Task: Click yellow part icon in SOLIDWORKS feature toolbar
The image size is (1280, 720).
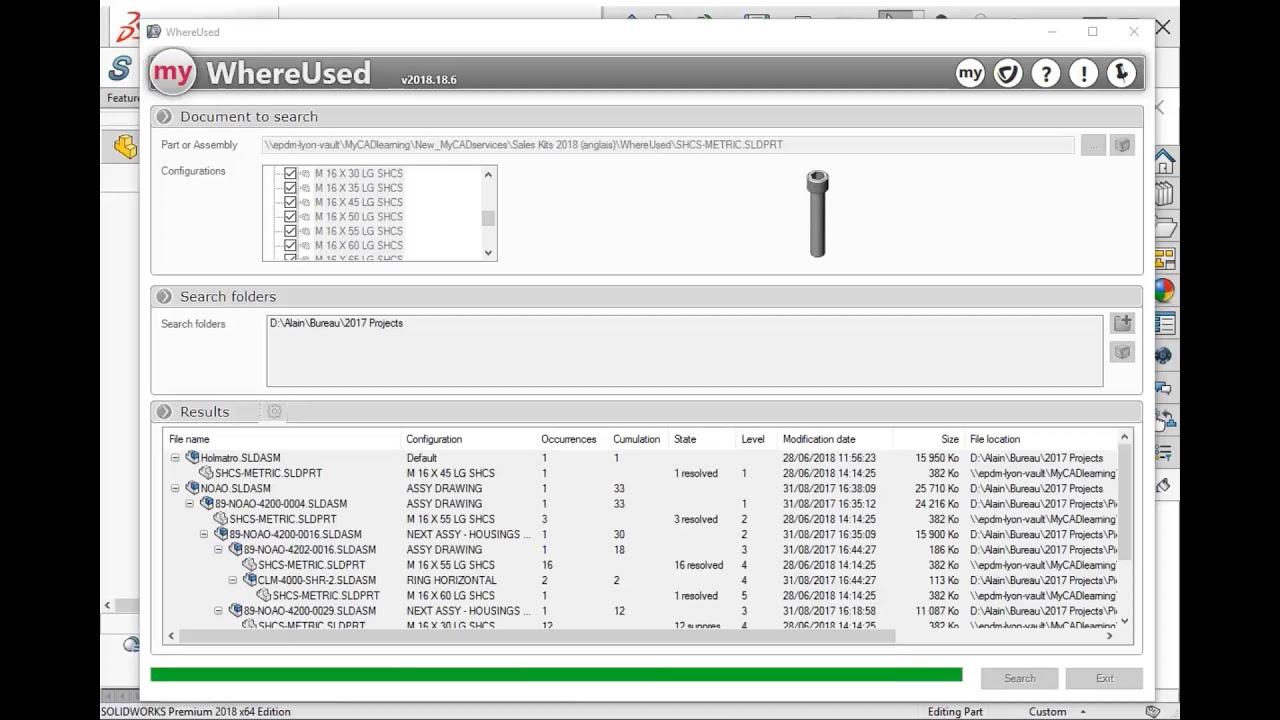Action: coord(125,146)
